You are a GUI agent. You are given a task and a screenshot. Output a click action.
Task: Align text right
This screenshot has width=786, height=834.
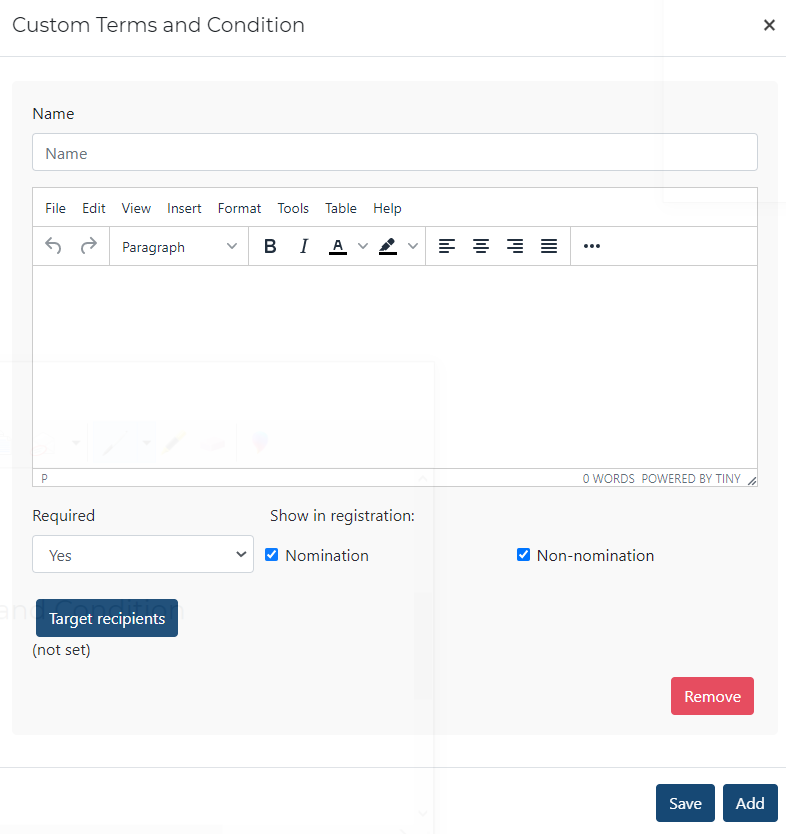[x=515, y=246]
